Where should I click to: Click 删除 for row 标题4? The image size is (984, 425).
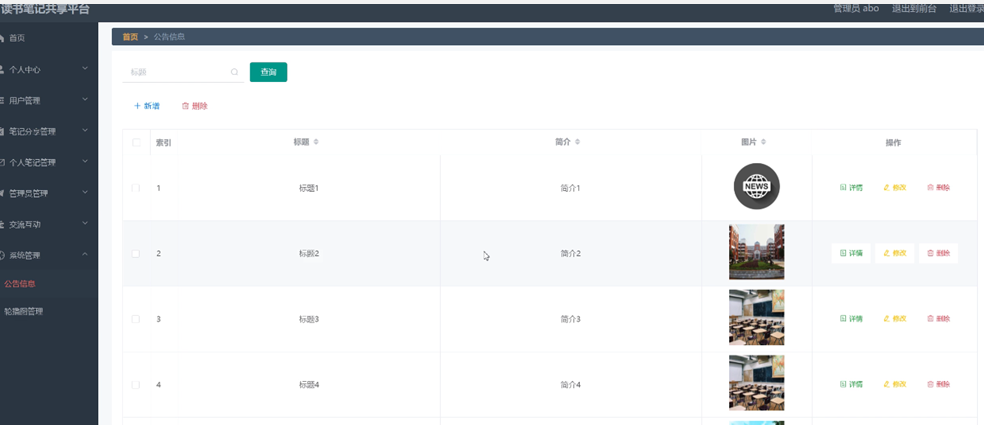click(x=938, y=384)
